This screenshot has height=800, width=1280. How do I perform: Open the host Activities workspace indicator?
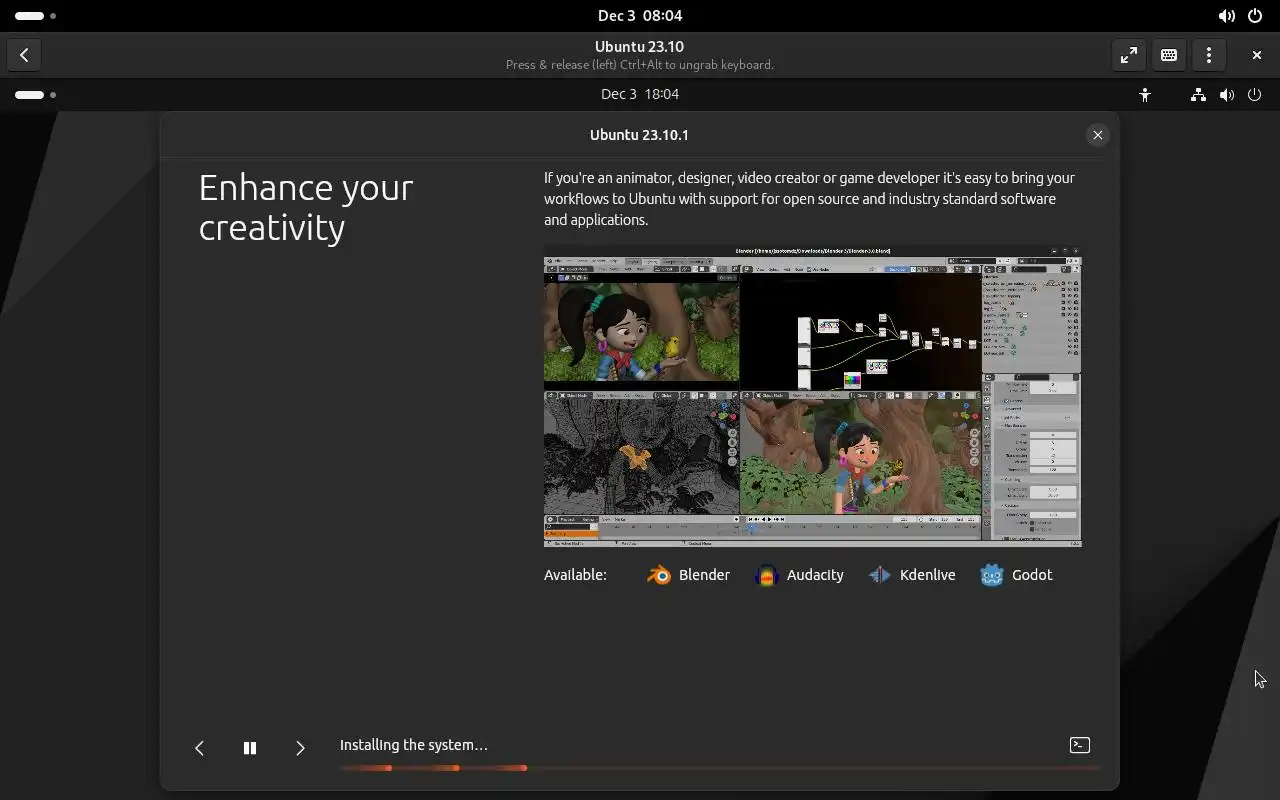[35, 16]
